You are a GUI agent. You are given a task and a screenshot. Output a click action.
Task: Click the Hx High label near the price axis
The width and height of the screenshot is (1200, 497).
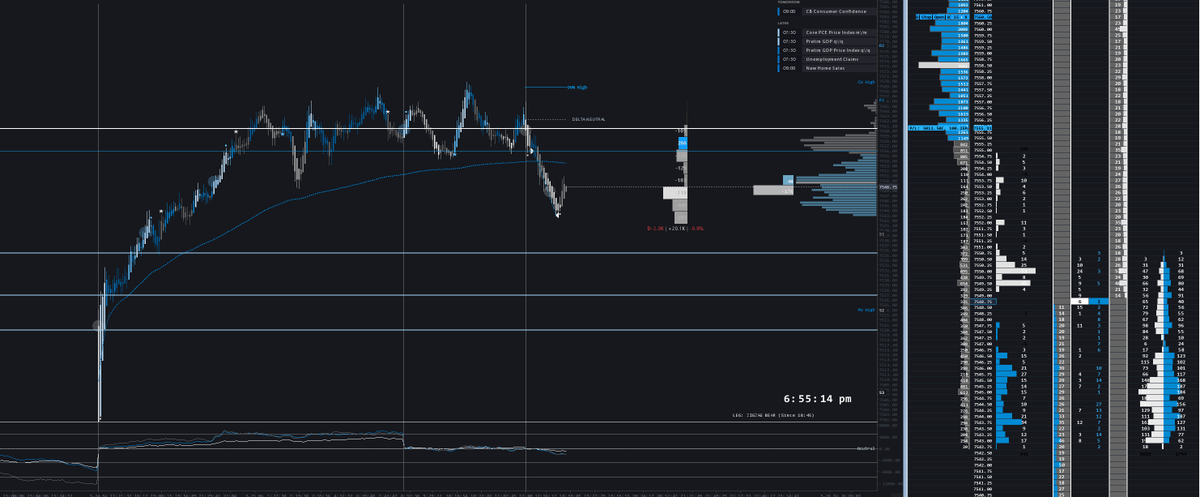pos(866,309)
